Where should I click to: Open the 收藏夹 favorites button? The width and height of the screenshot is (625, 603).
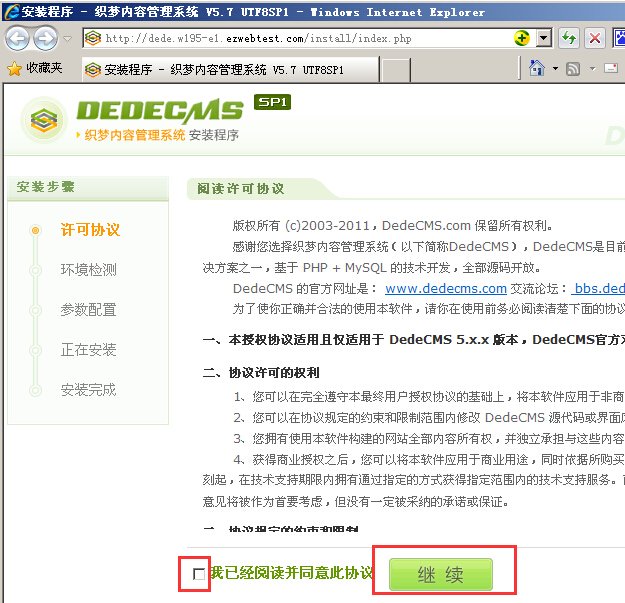pos(35,68)
